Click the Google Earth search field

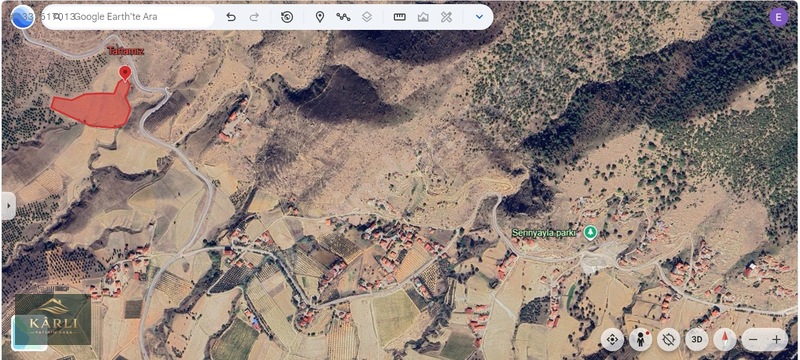[128, 17]
